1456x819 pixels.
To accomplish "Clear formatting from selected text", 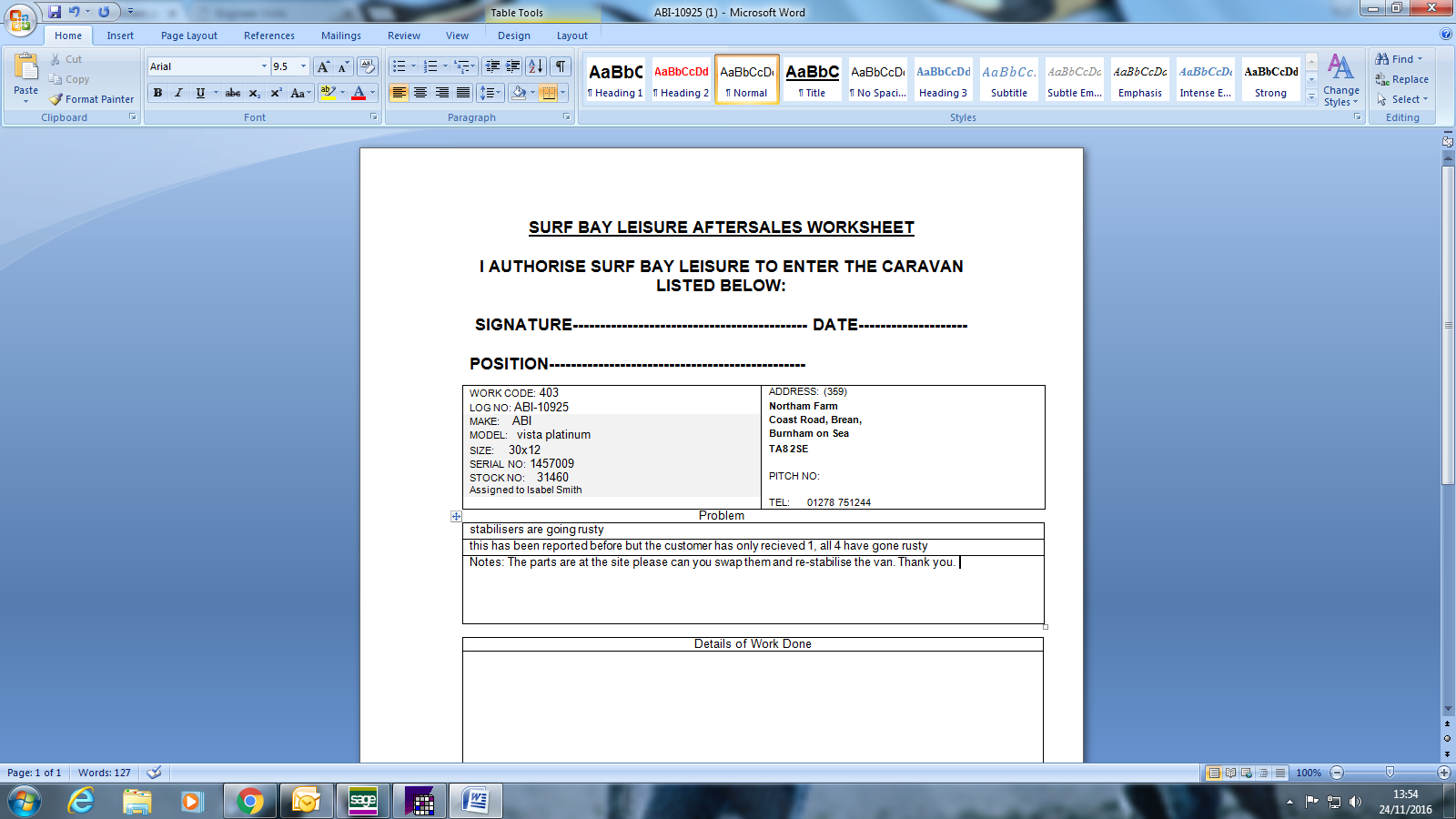I will (368, 66).
